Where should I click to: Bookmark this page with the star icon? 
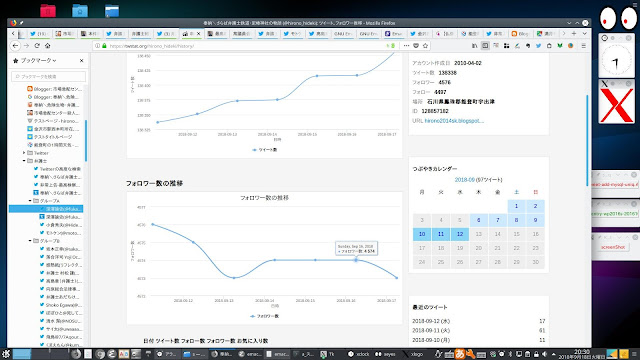[425, 46]
